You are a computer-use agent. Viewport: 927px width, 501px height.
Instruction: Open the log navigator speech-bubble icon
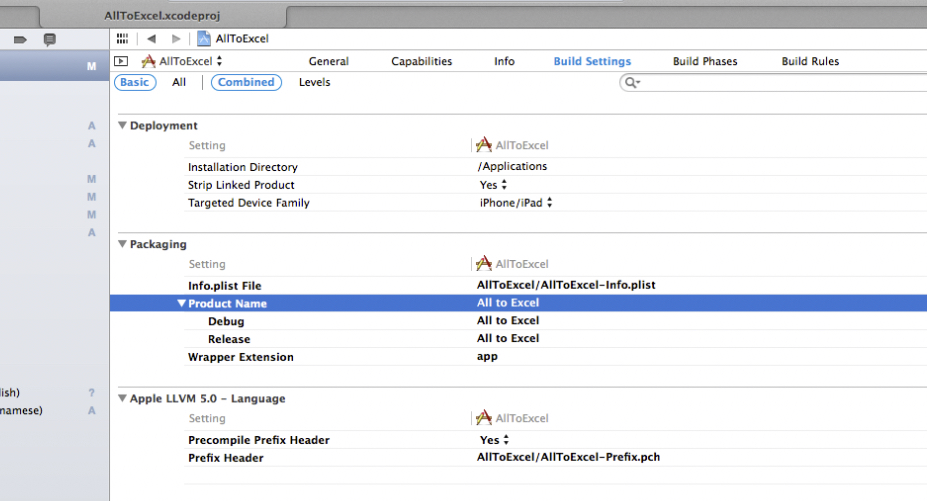tap(50, 40)
